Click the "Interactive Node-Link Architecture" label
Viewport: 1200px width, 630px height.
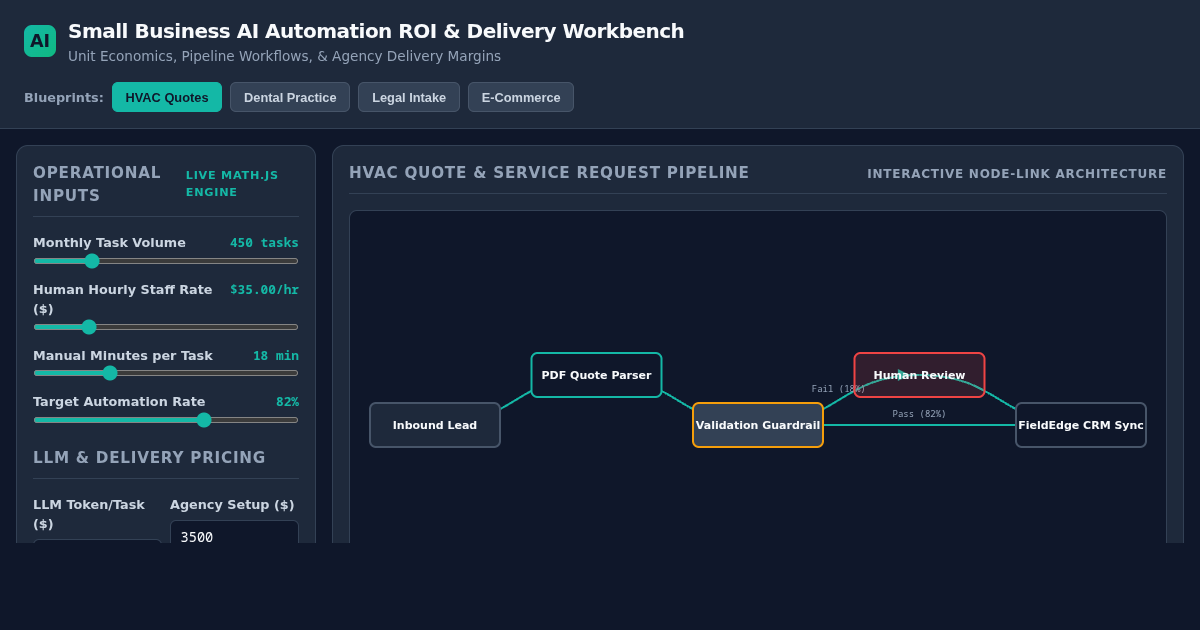coord(1017,174)
